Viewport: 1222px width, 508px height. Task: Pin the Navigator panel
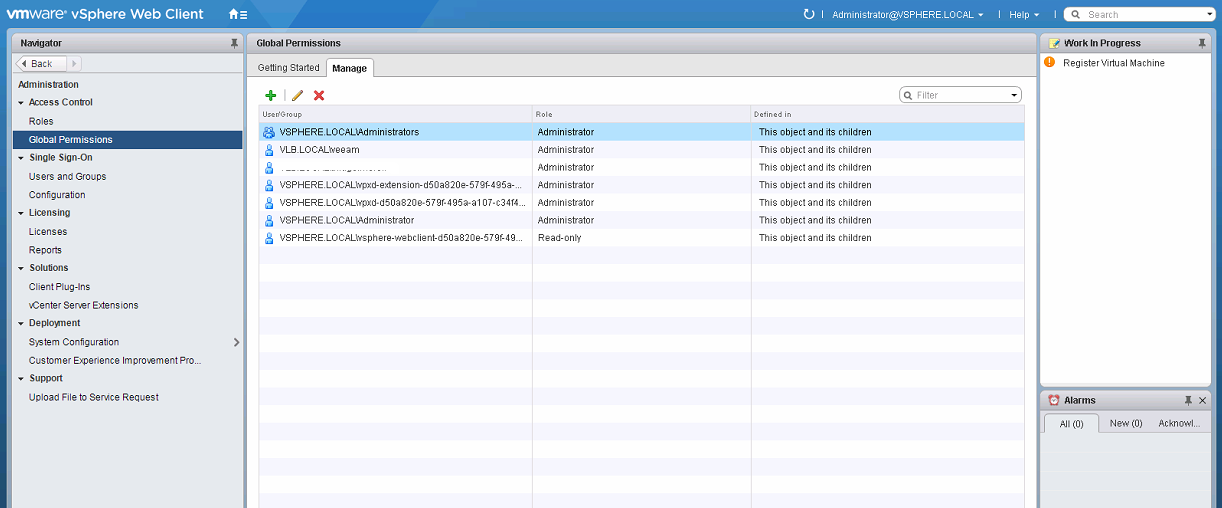click(234, 43)
